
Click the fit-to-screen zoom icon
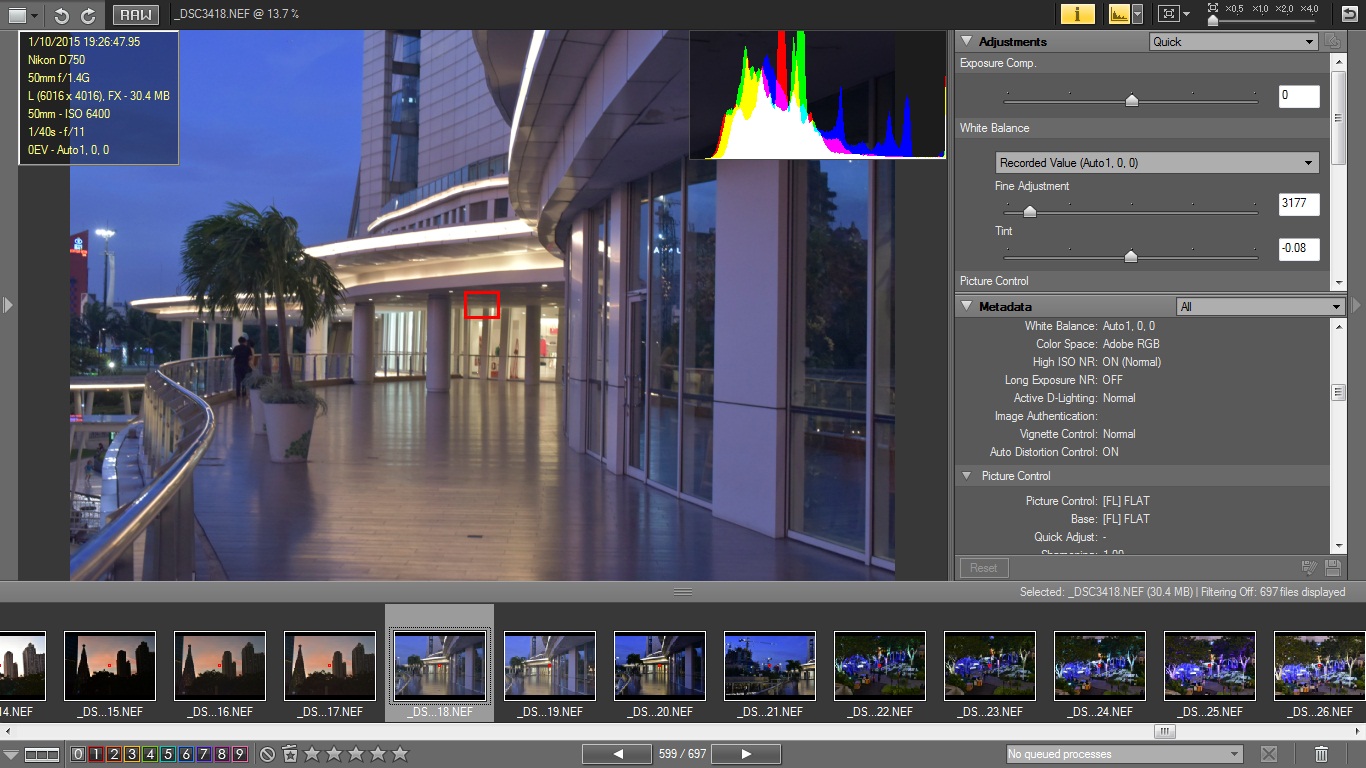(1167, 14)
